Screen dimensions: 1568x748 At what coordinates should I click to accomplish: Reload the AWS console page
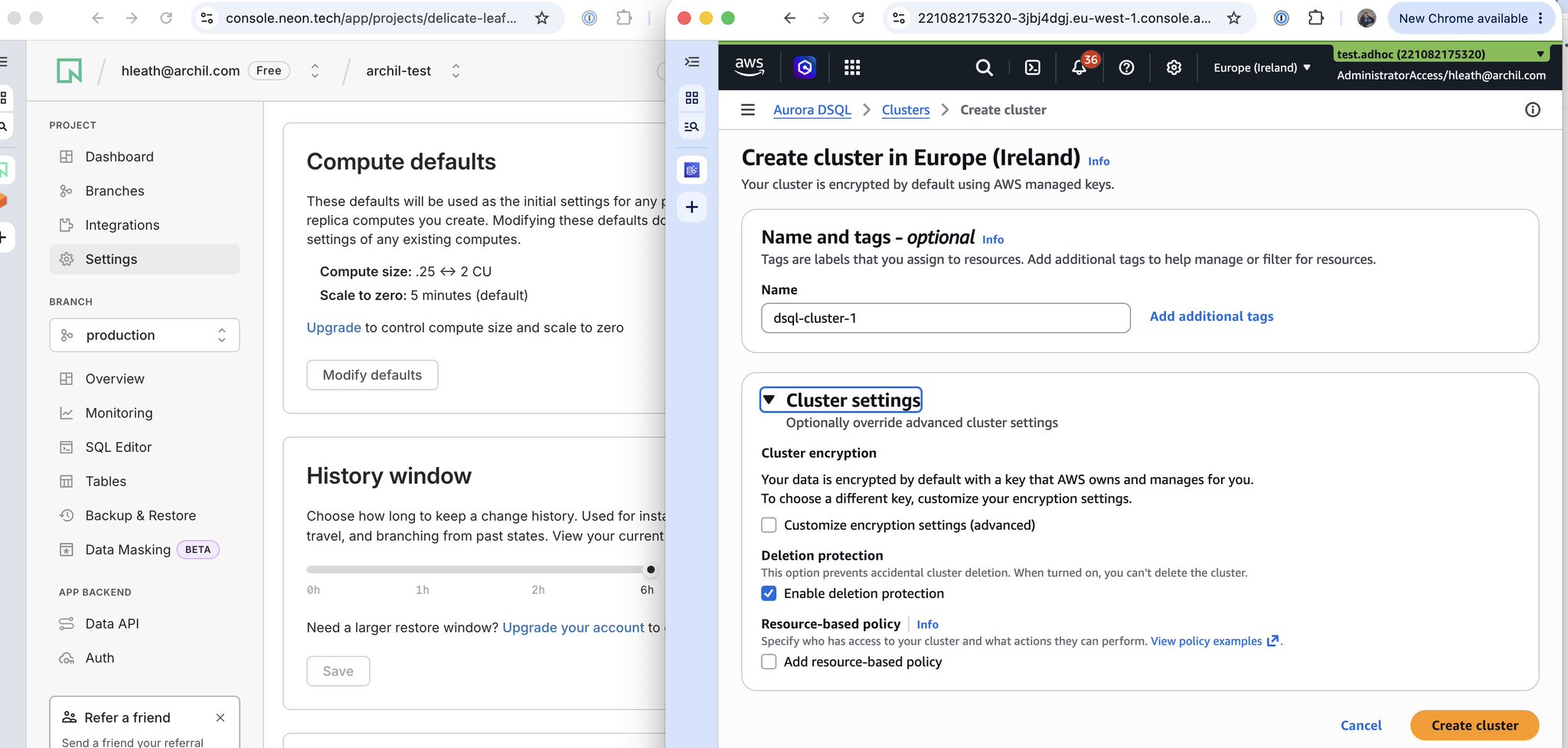(x=858, y=18)
